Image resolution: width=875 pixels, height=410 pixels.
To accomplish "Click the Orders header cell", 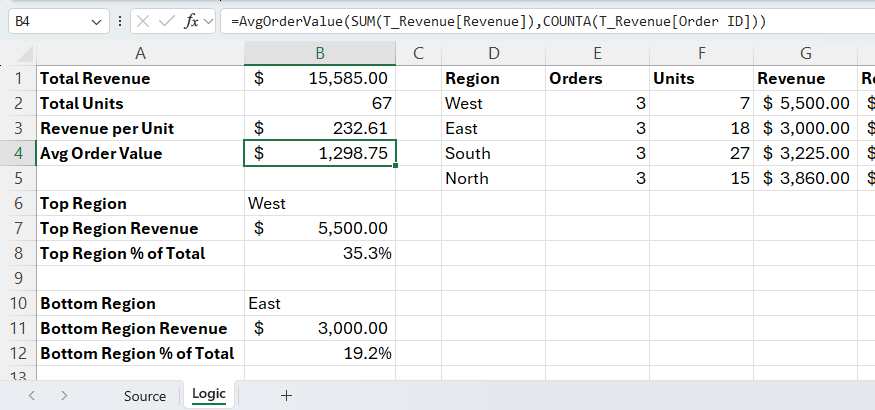I will pos(597,78).
